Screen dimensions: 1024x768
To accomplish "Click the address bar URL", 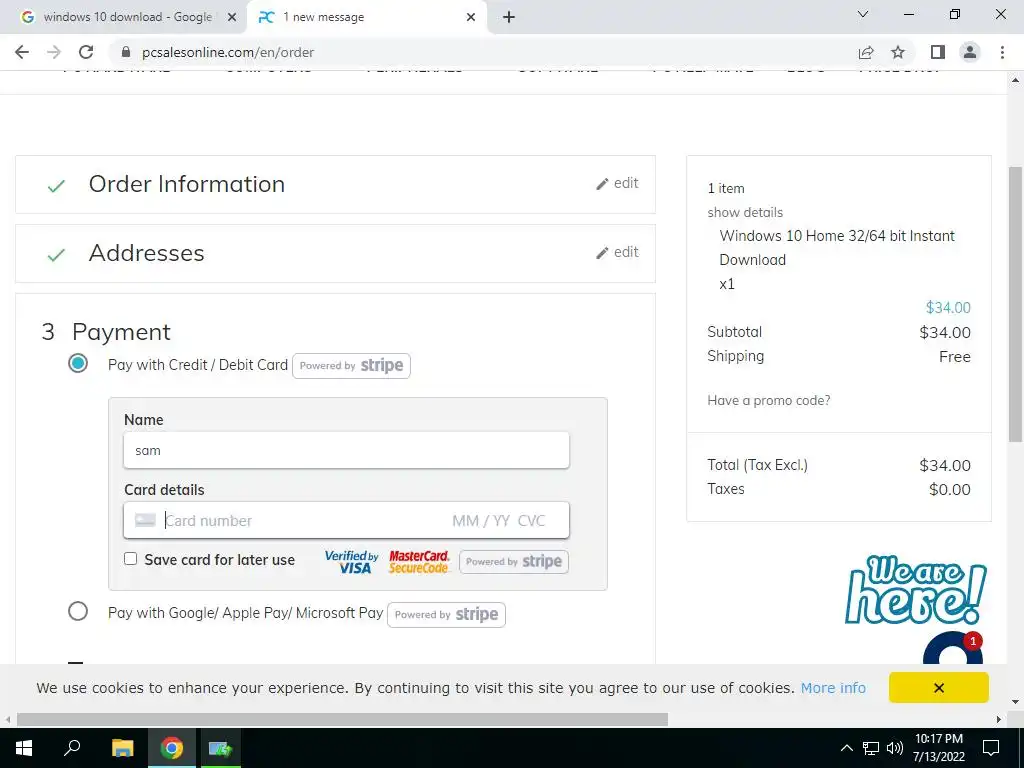I will coord(228,52).
